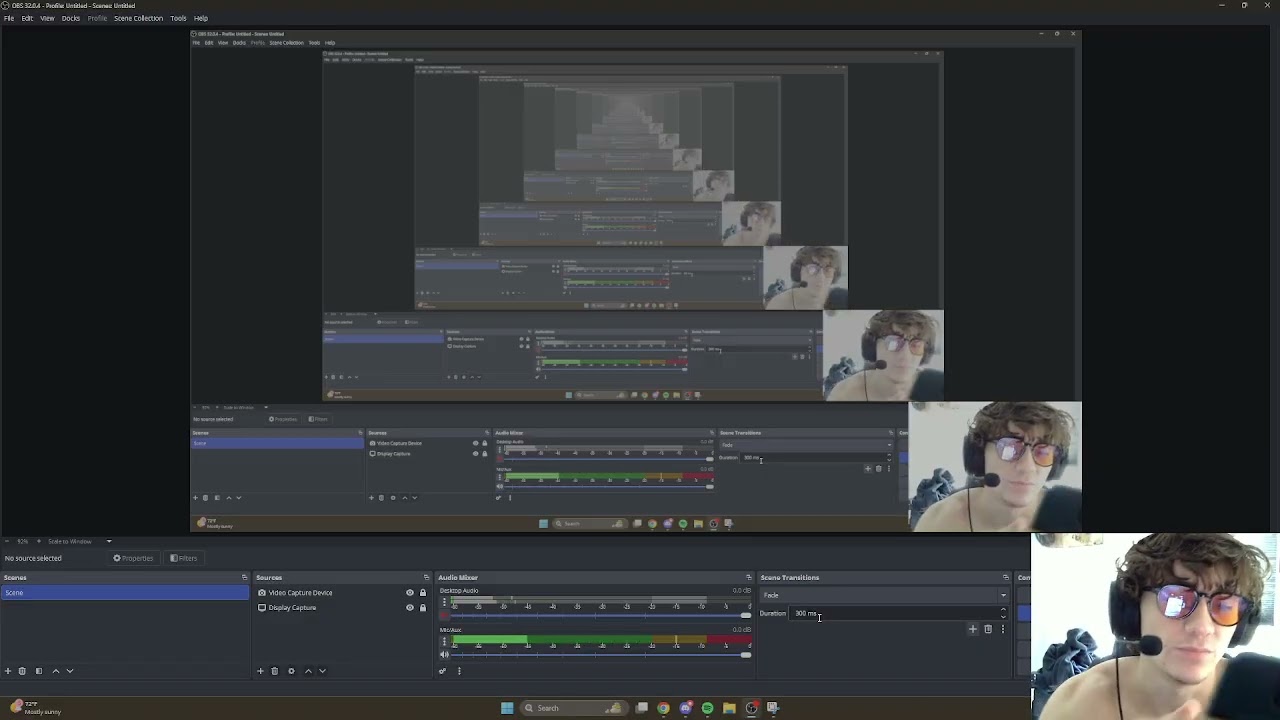Open Windows Start menu
Screen dimensions: 1280x720
coord(507,708)
